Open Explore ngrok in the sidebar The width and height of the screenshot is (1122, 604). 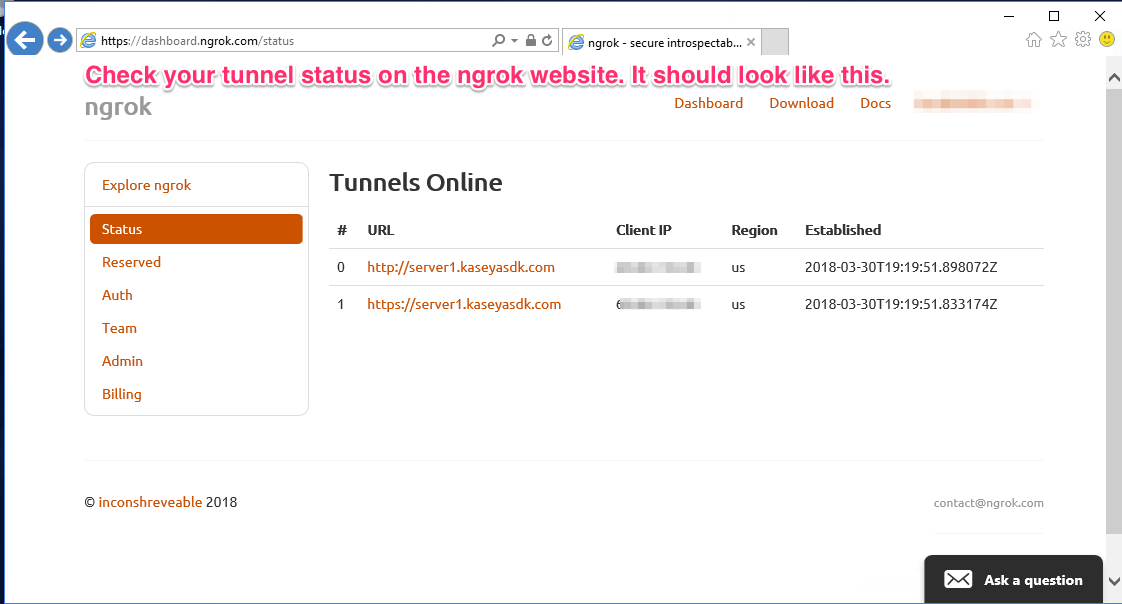[x=147, y=185]
